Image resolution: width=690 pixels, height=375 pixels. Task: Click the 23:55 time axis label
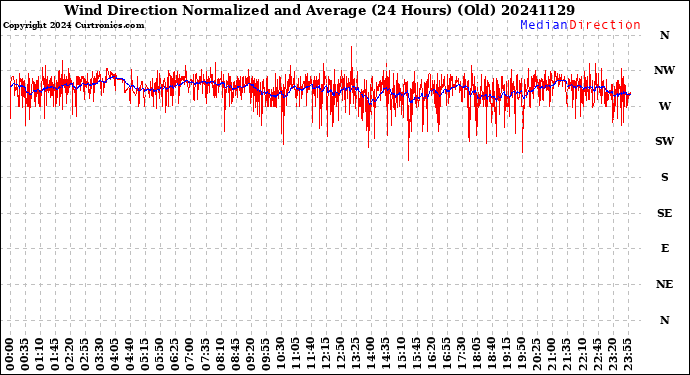coord(627,354)
